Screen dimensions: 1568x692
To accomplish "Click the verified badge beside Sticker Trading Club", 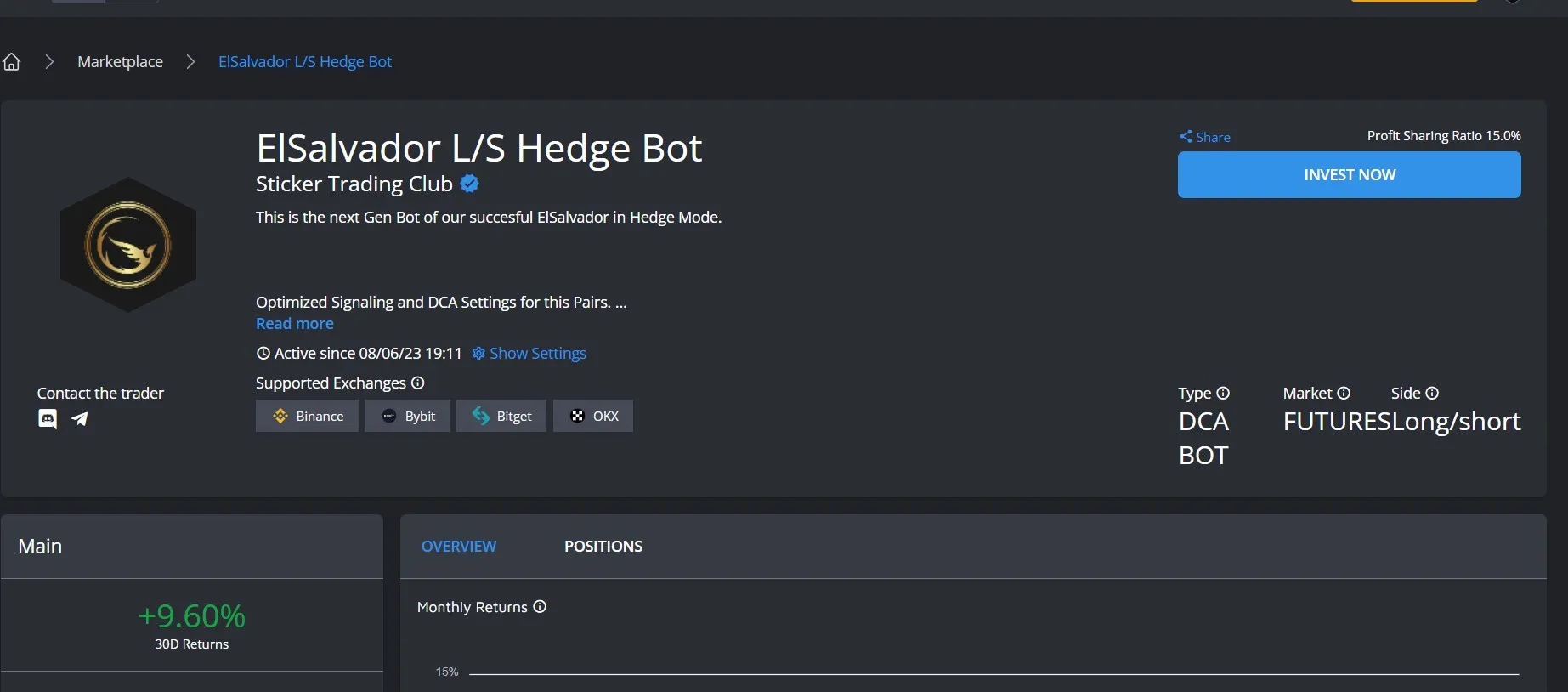I will tap(469, 183).
